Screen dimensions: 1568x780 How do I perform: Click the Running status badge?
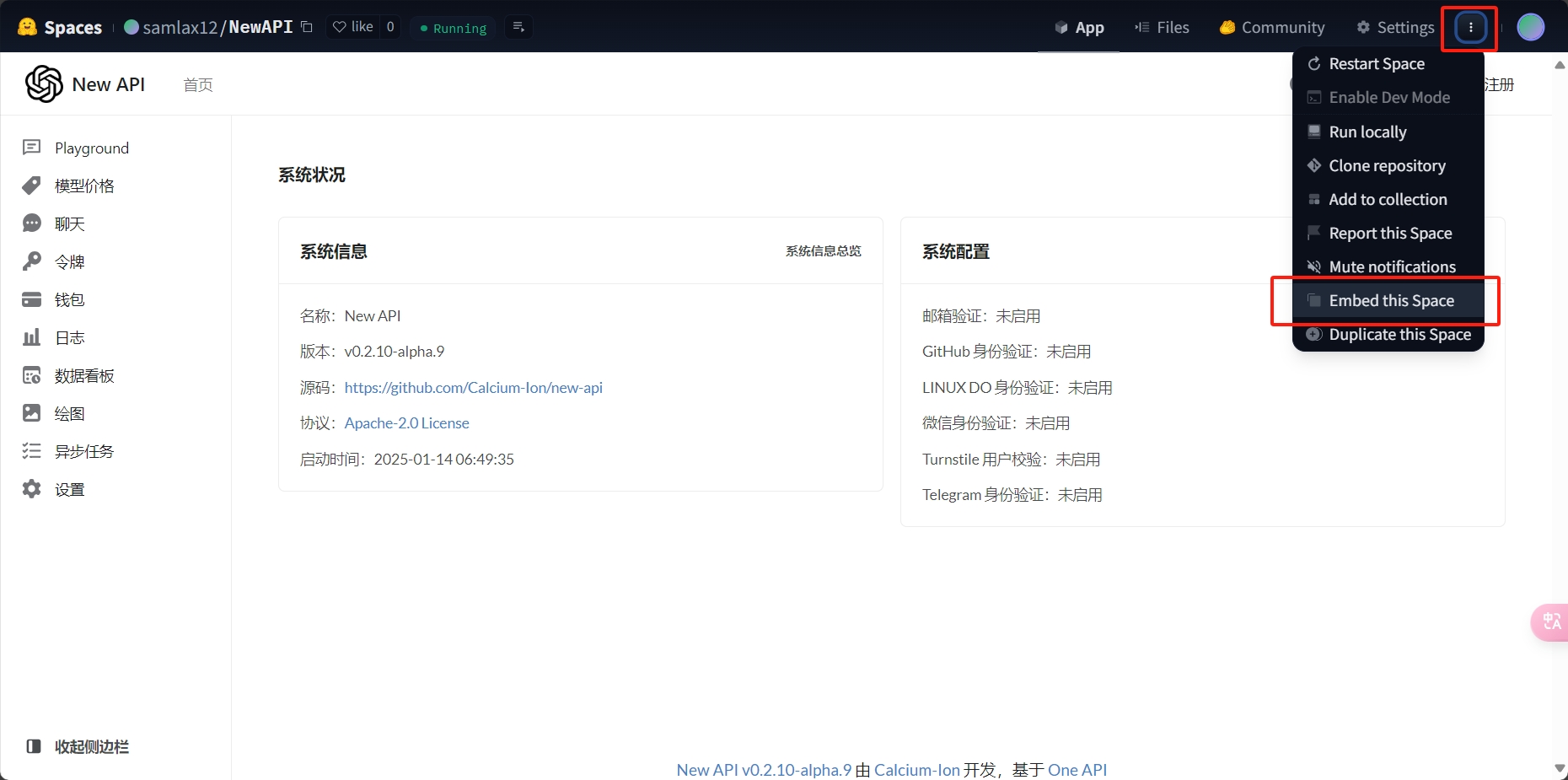click(x=454, y=28)
